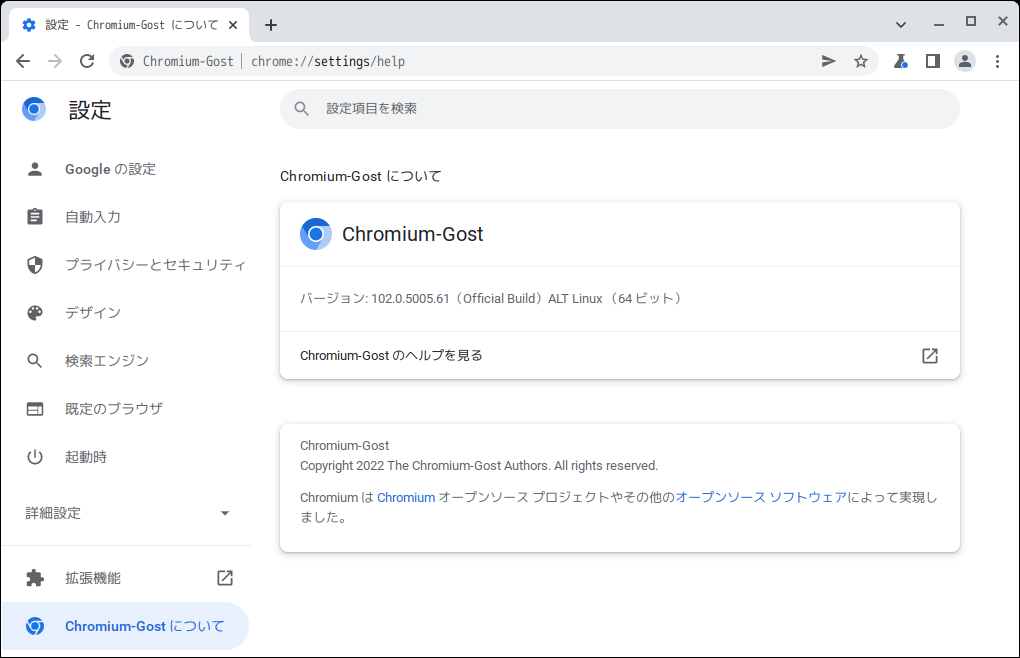Open the tab search chevron
1020x658 pixels.
[901, 25]
